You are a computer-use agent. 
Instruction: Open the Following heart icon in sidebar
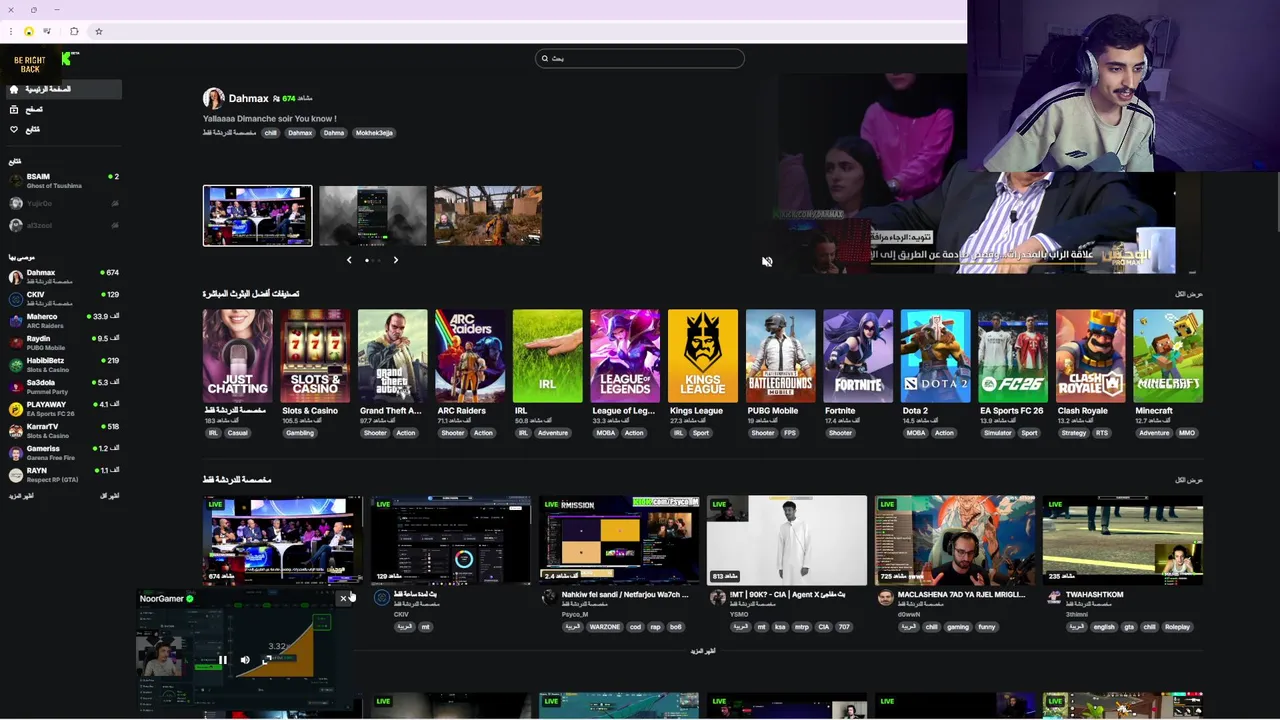click(x=14, y=129)
